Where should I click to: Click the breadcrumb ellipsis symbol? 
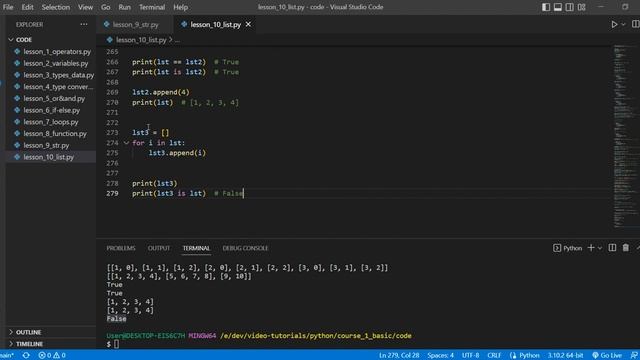(x=177, y=40)
